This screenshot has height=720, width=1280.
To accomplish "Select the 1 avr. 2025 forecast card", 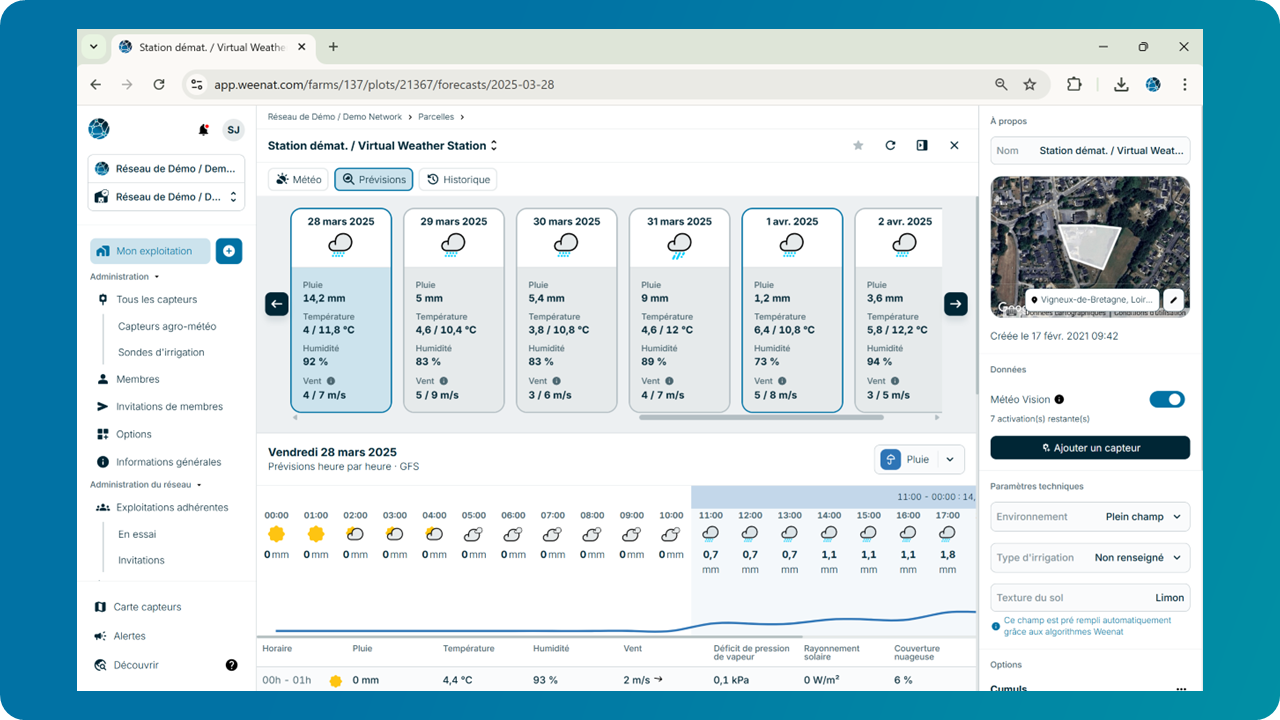I will [x=792, y=310].
